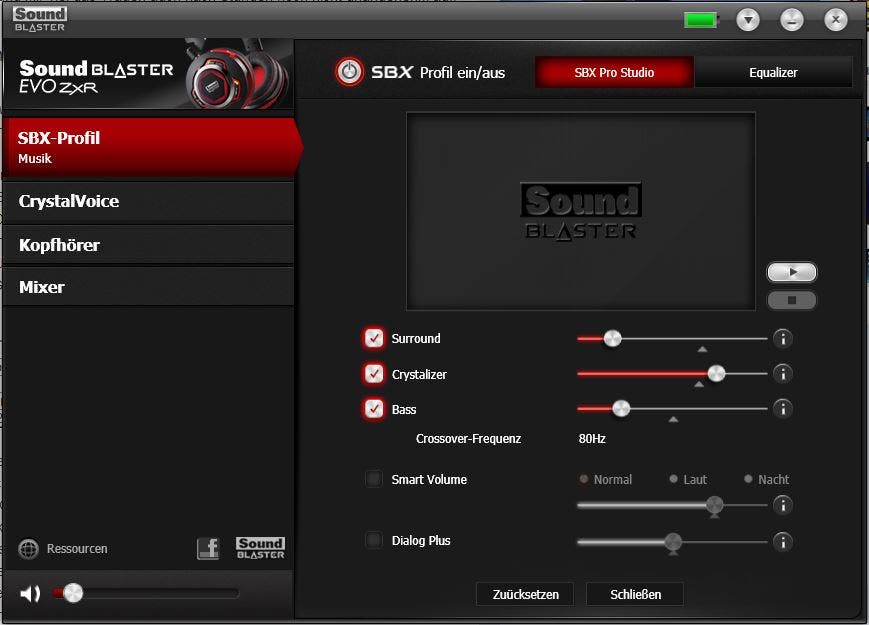The height and width of the screenshot is (625, 869).
Task: Click the Sound Blaster video preview area
Action: click(x=581, y=211)
